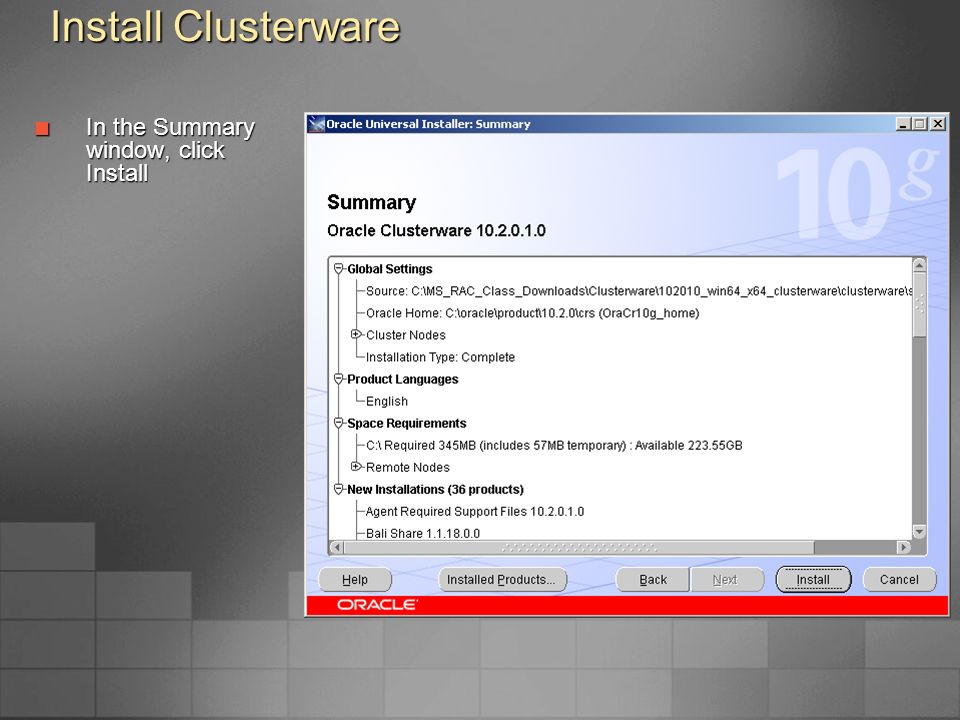Click the horizontal scrollbar left arrow
Image resolution: width=960 pixels, height=720 pixels.
point(336,547)
